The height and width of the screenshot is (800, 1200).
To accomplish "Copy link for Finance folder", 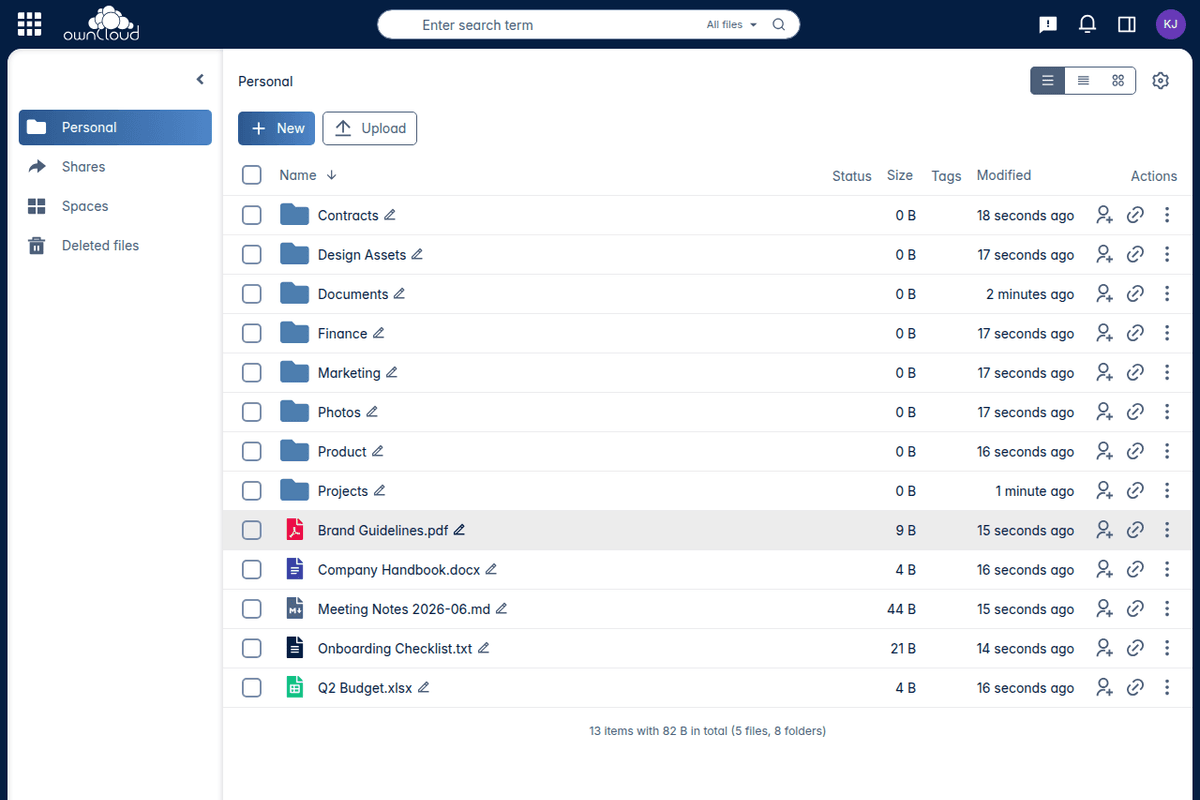I will click(x=1135, y=333).
